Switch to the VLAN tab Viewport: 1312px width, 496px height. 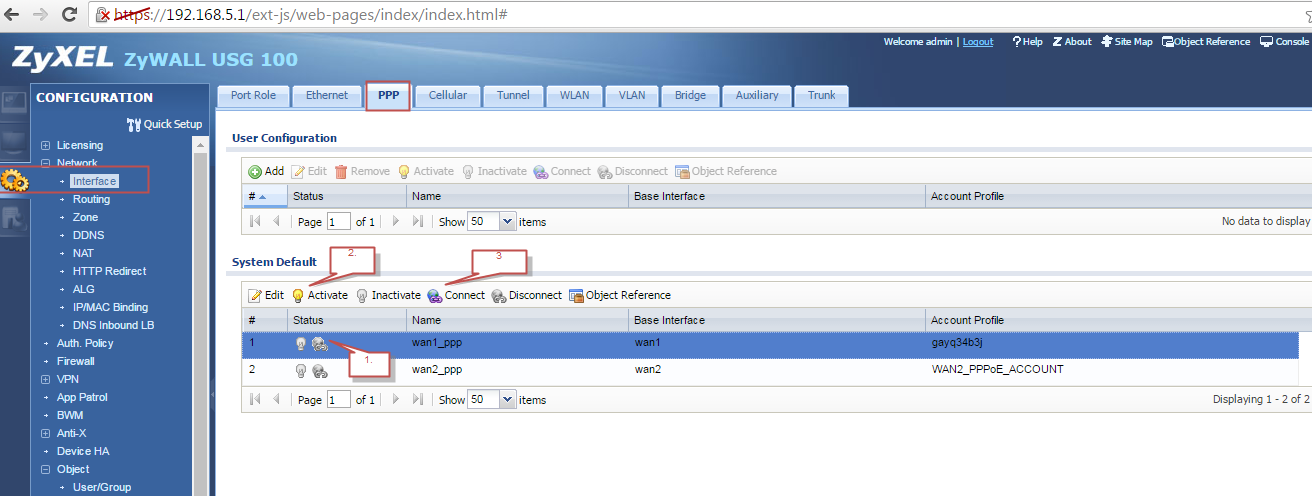pos(631,95)
